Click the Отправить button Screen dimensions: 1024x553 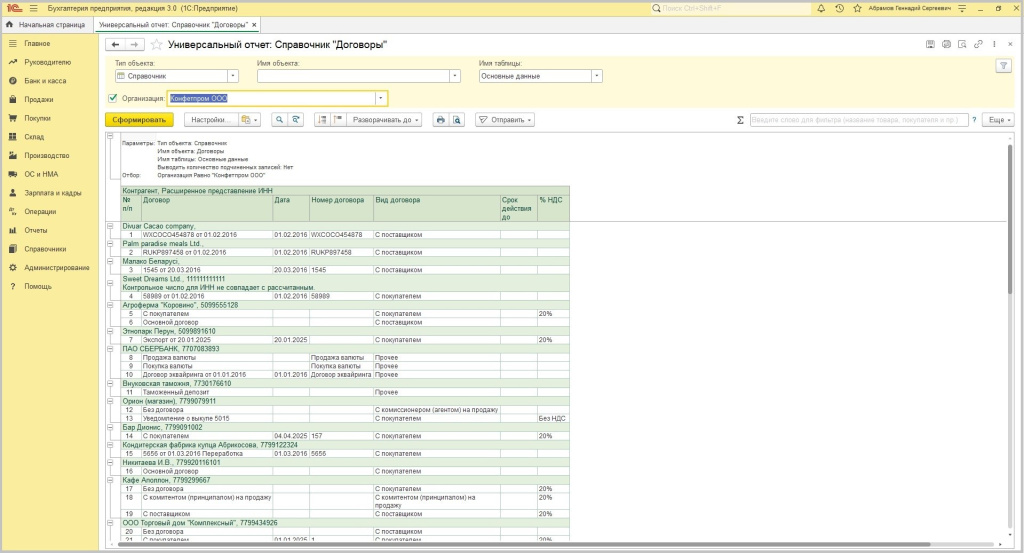click(x=505, y=120)
